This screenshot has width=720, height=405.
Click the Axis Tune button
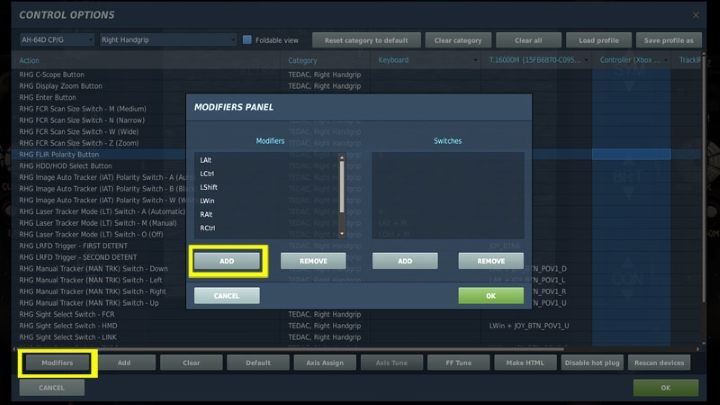pos(392,363)
